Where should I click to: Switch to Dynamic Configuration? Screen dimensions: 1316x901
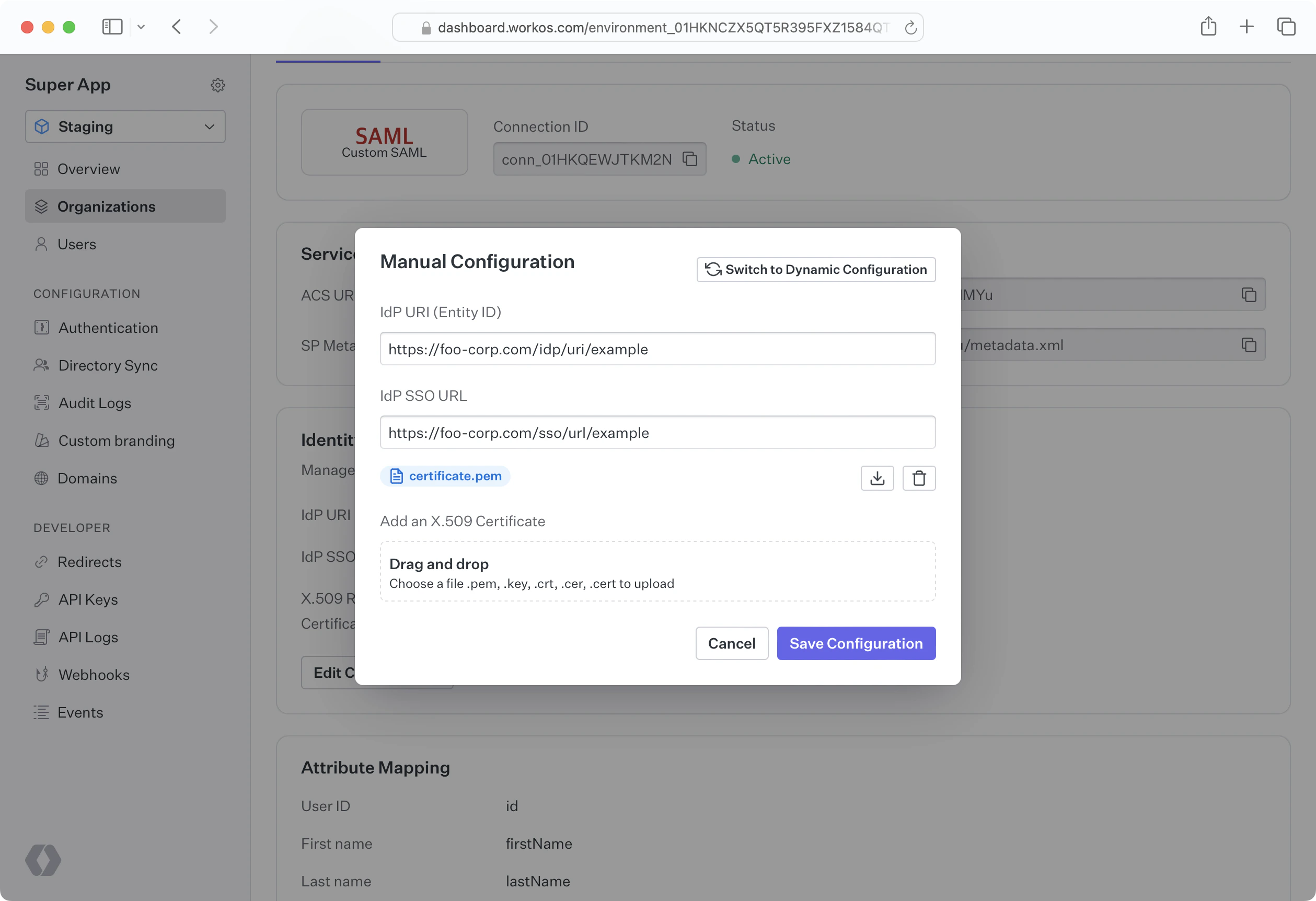(x=816, y=270)
